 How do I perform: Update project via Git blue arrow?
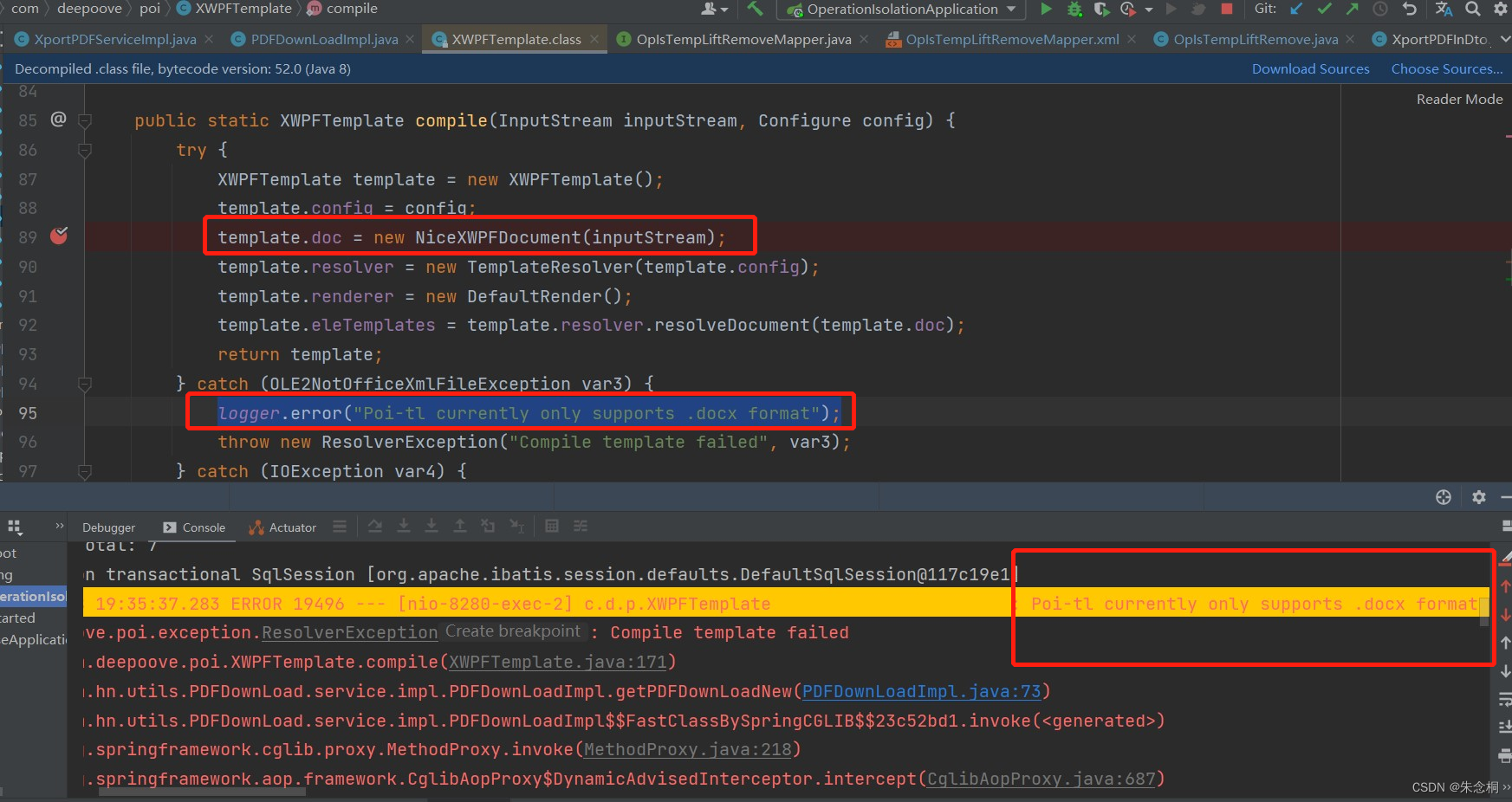tap(1296, 9)
